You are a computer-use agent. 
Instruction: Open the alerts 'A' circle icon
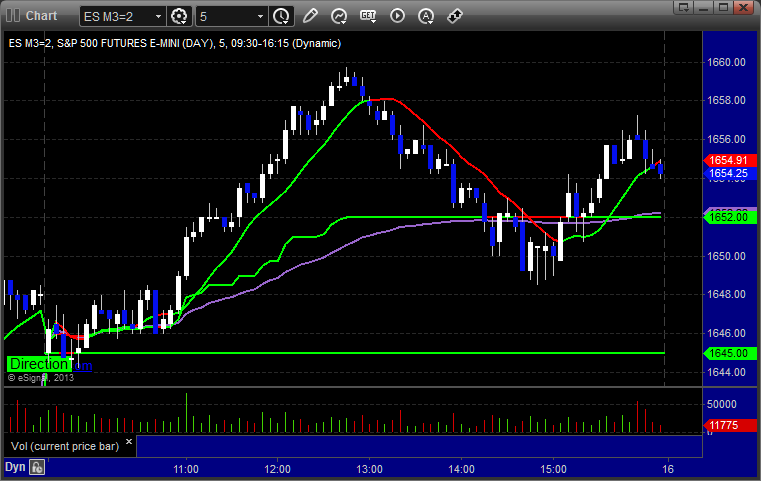(x=426, y=16)
